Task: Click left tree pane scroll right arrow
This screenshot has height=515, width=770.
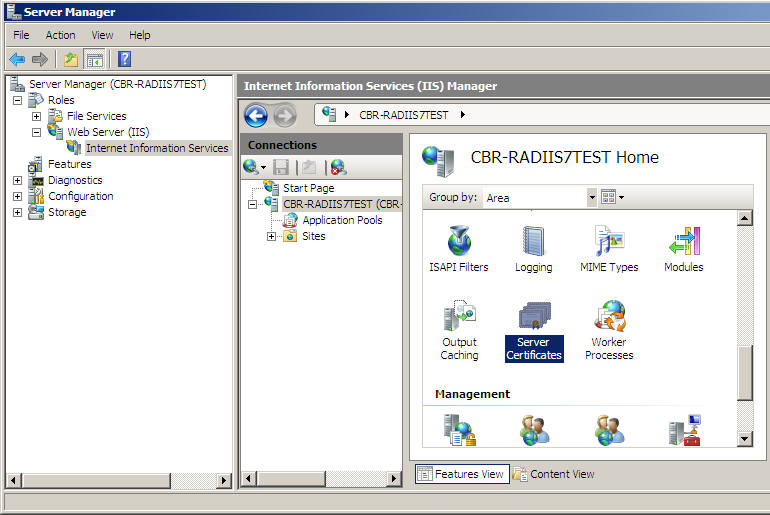Action: click(x=224, y=481)
